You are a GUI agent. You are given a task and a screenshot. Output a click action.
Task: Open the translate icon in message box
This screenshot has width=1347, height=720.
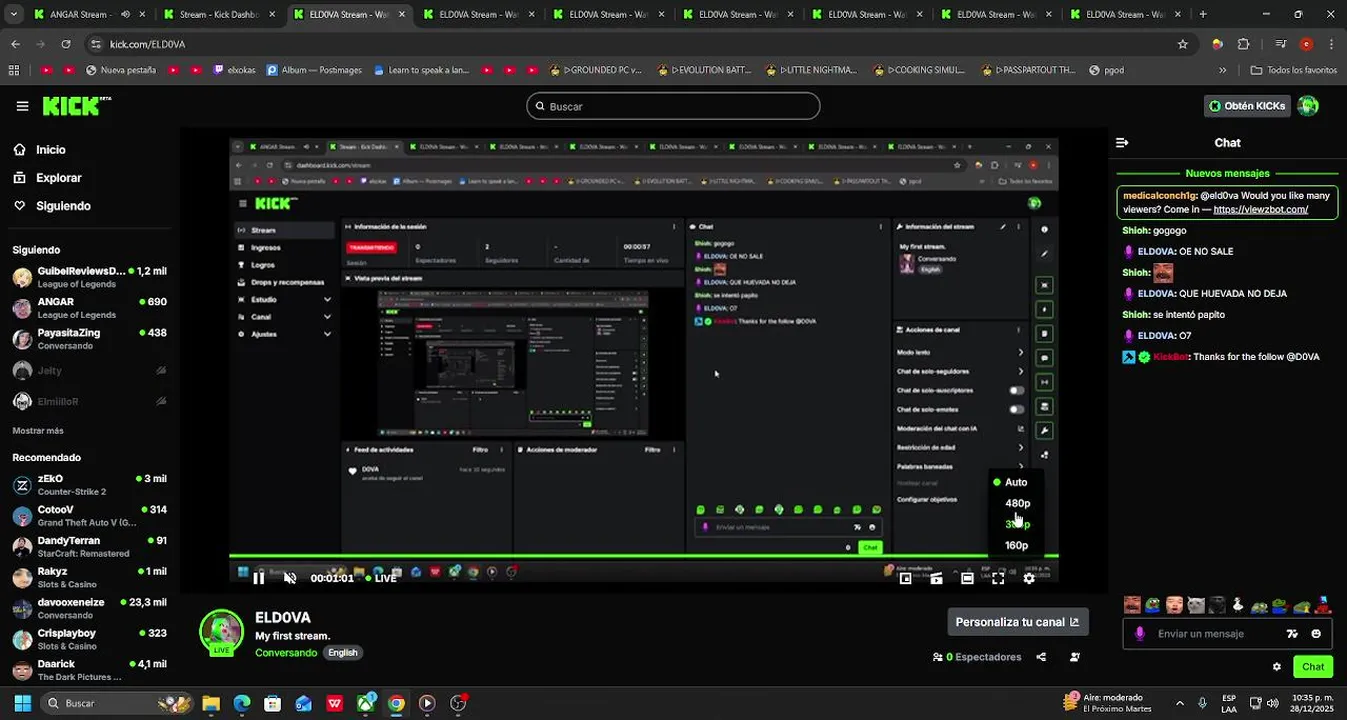(x=1292, y=633)
